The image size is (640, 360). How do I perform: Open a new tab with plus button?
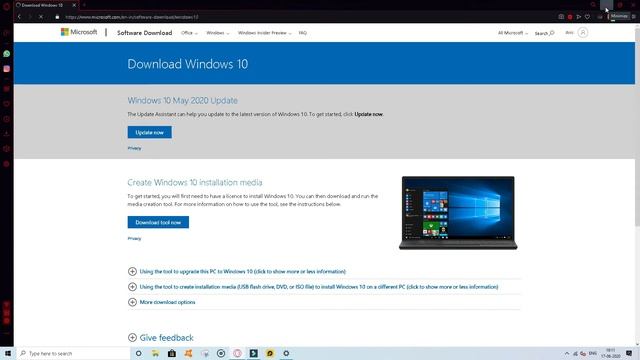[x=84, y=5]
